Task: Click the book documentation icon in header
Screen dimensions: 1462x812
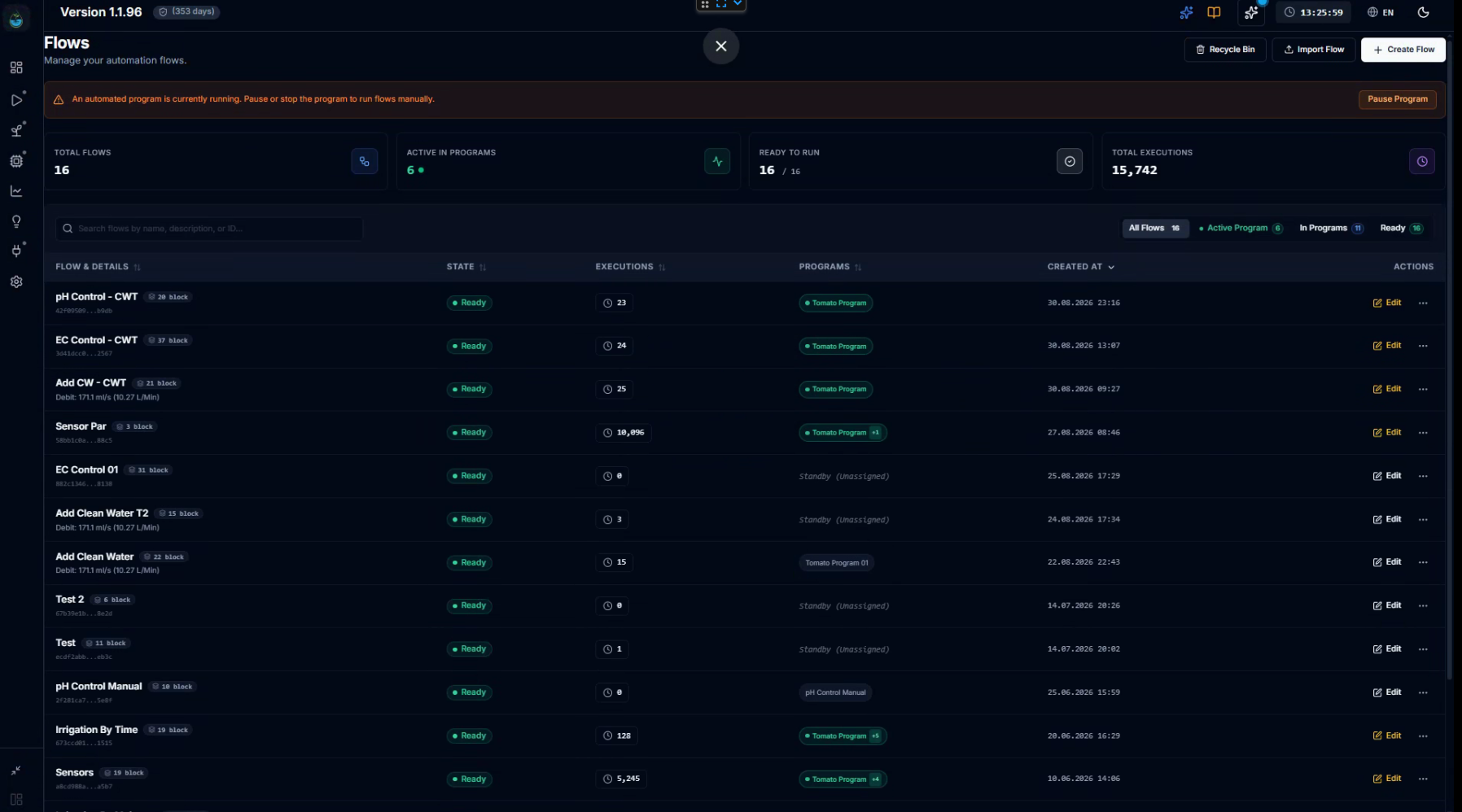Action: click(x=1214, y=12)
